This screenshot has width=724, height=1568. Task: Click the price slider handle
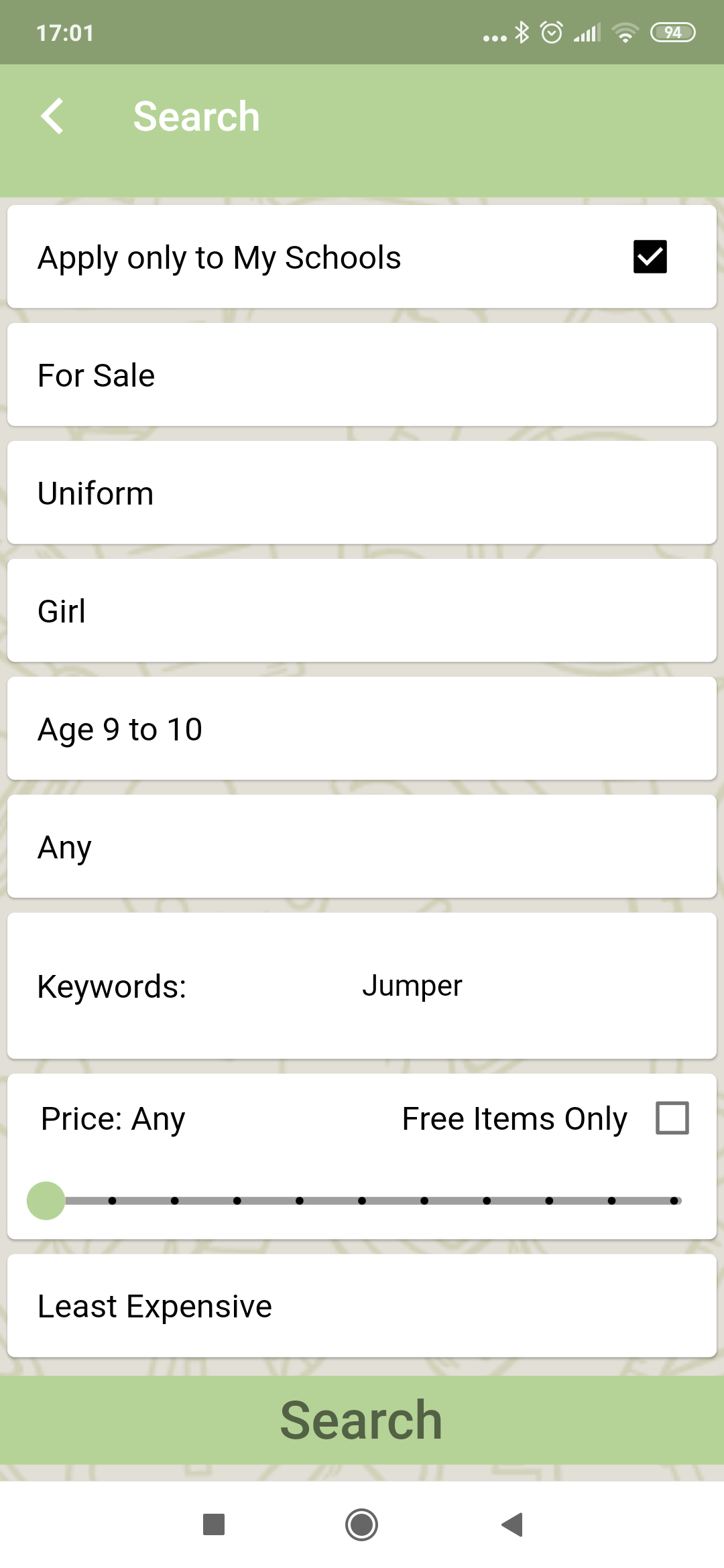[46, 1201]
